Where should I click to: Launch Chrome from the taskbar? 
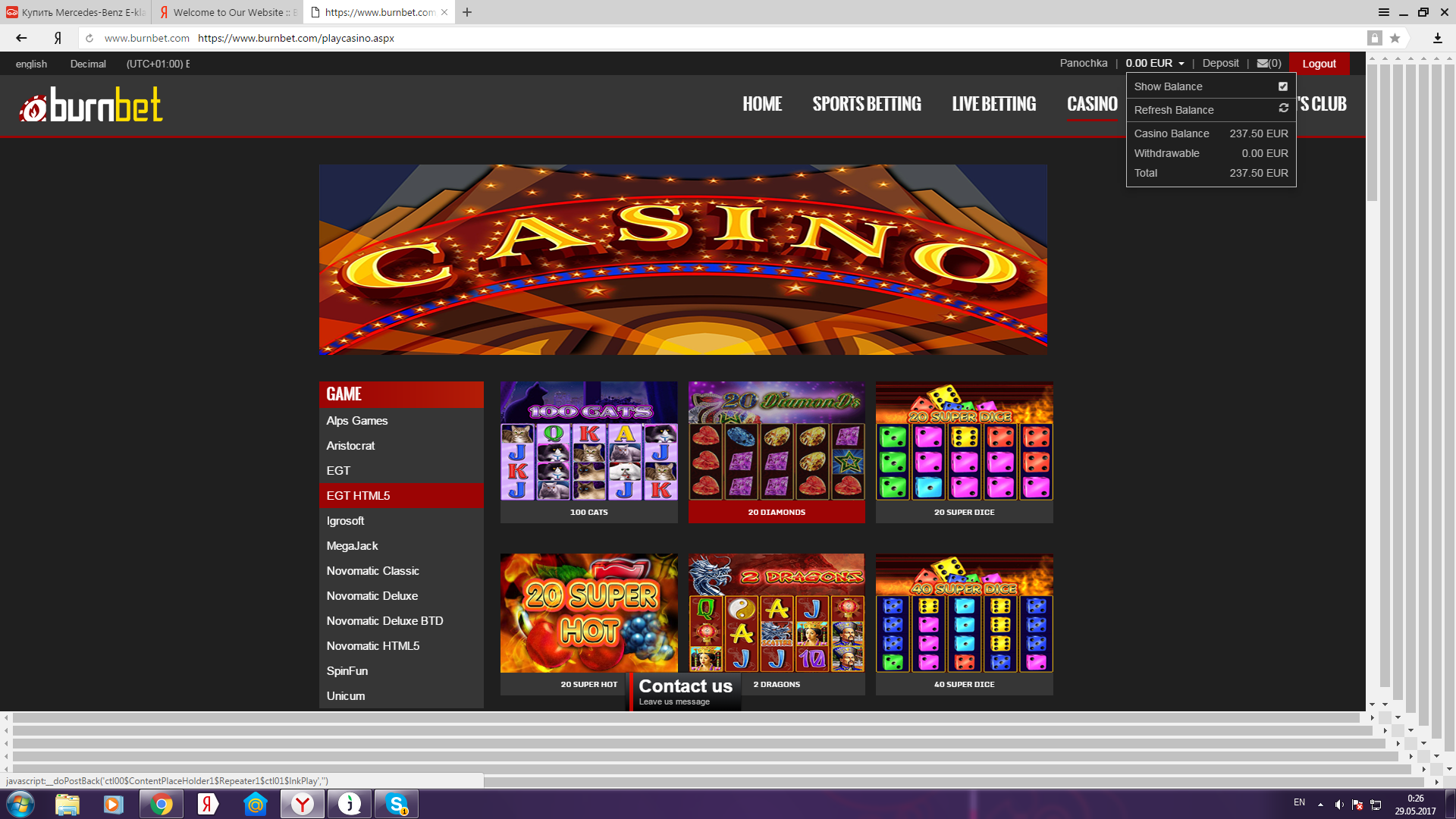coord(161,804)
